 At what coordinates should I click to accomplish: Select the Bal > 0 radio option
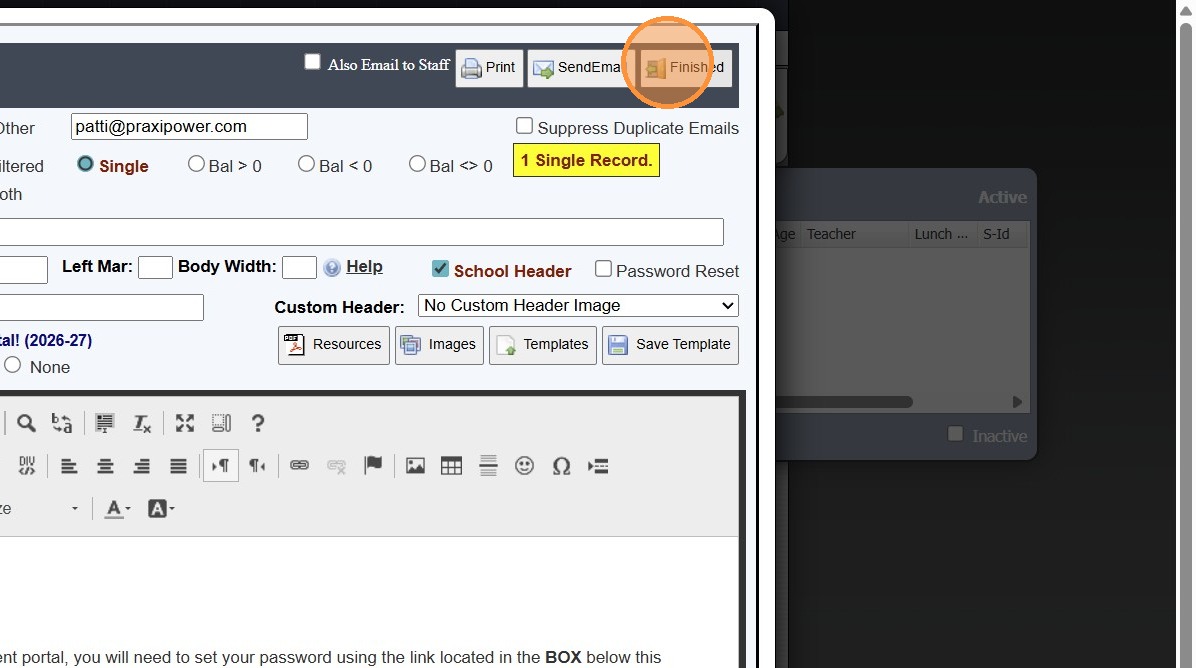coord(196,164)
